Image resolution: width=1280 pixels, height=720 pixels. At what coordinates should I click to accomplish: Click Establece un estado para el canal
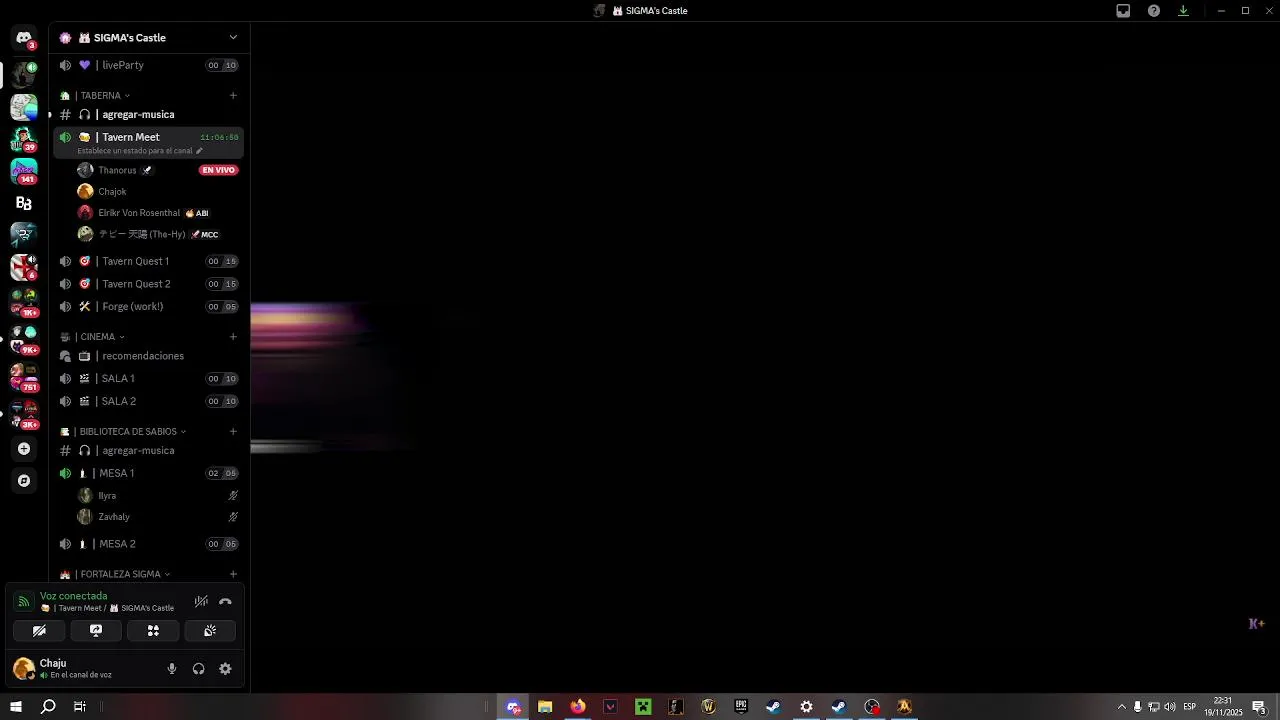pyautogui.click(x=139, y=151)
